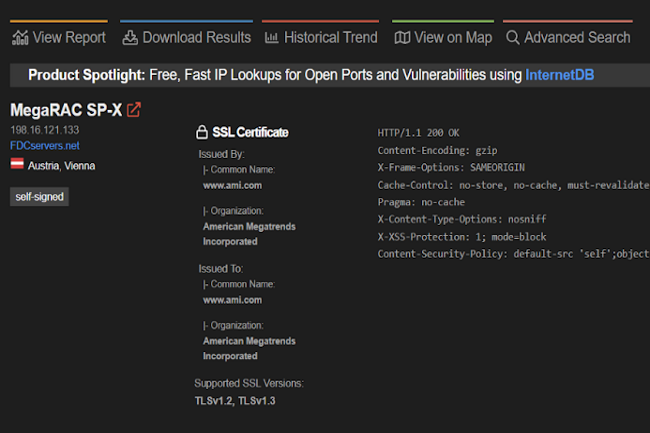This screenshot has width=650, height=433.
Task: Open the Advanced Search tab label
Action: (577, 38)
